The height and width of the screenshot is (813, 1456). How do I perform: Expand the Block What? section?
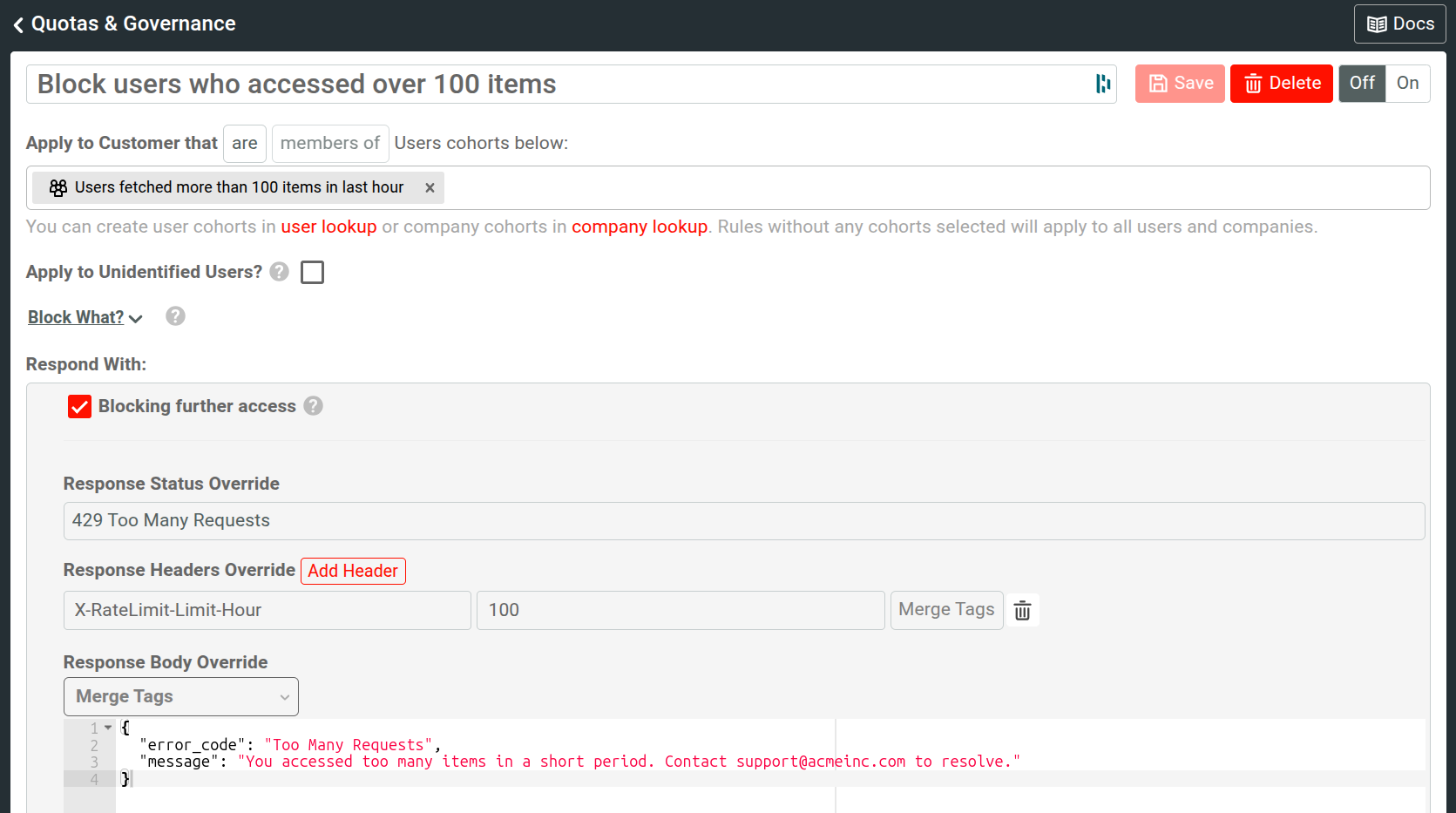click(85, 317)
